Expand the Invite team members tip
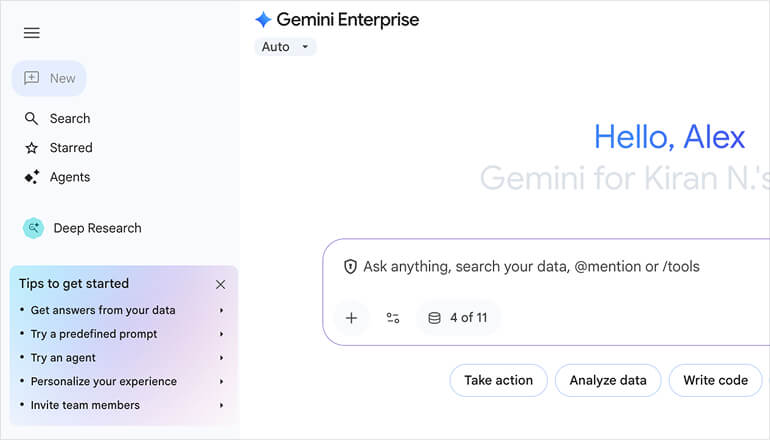This screenshot has width=770, height=440. coord(221,405)
